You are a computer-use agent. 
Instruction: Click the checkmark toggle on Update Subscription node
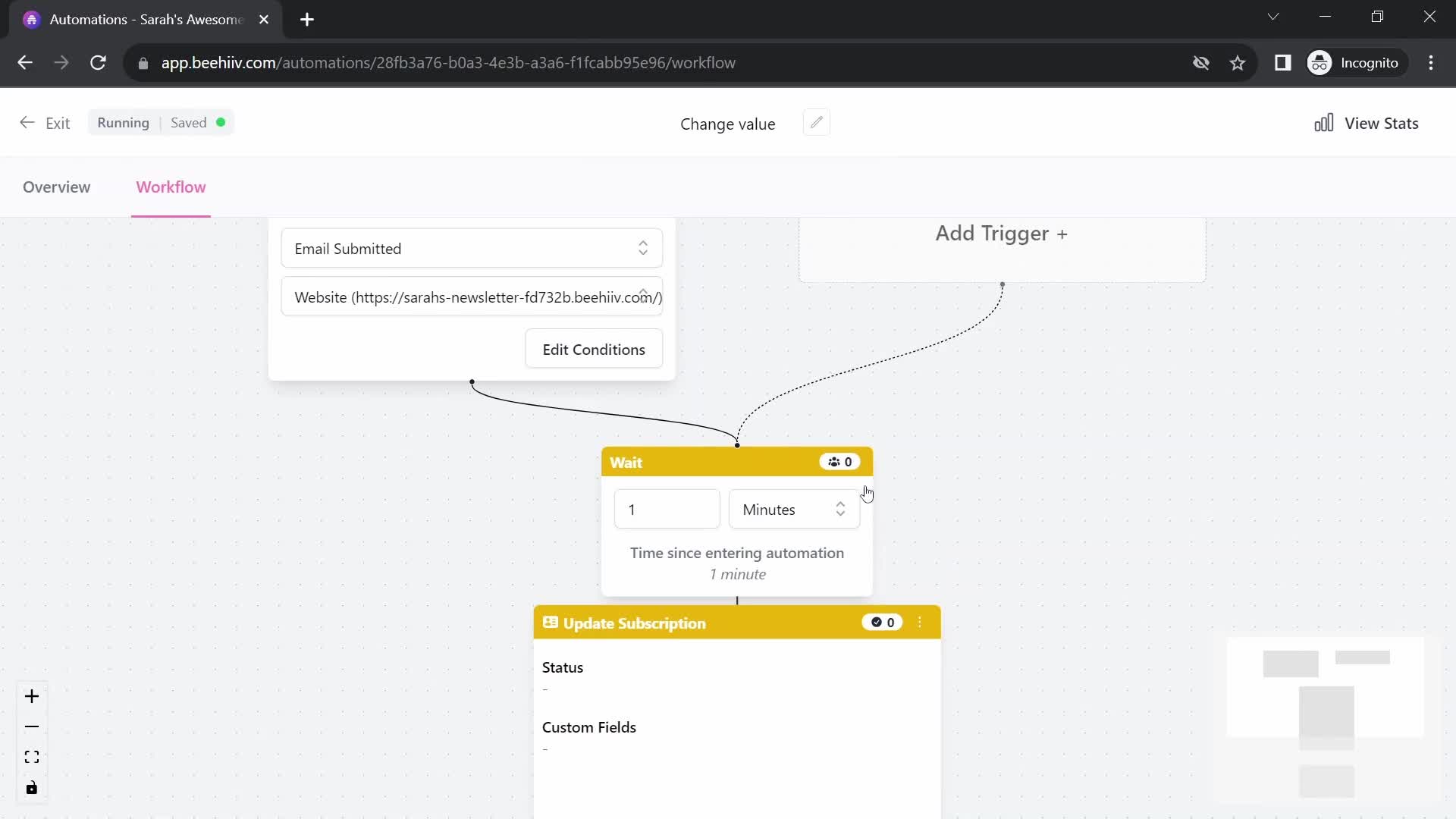(x=877, y=622)
